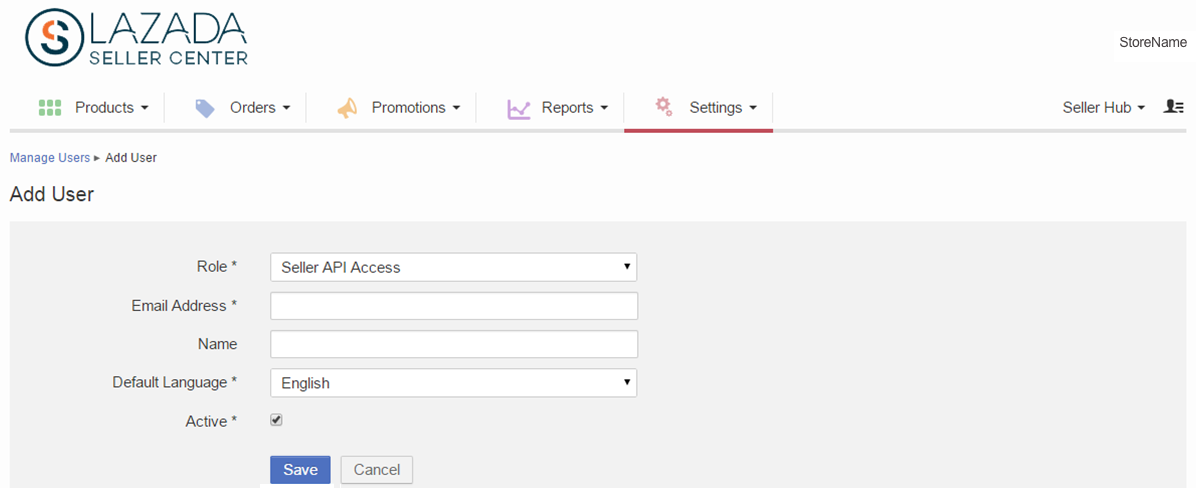Open the Settings menu
The width and height of the screenshot is (1196, 488).
(723, 108)
